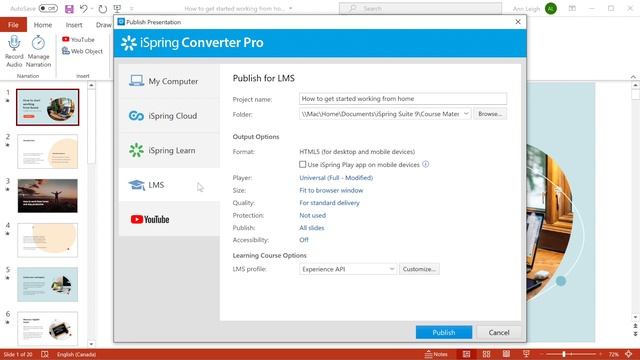Open the File menu tab
640x360 pixels.
tap(13, 25)
